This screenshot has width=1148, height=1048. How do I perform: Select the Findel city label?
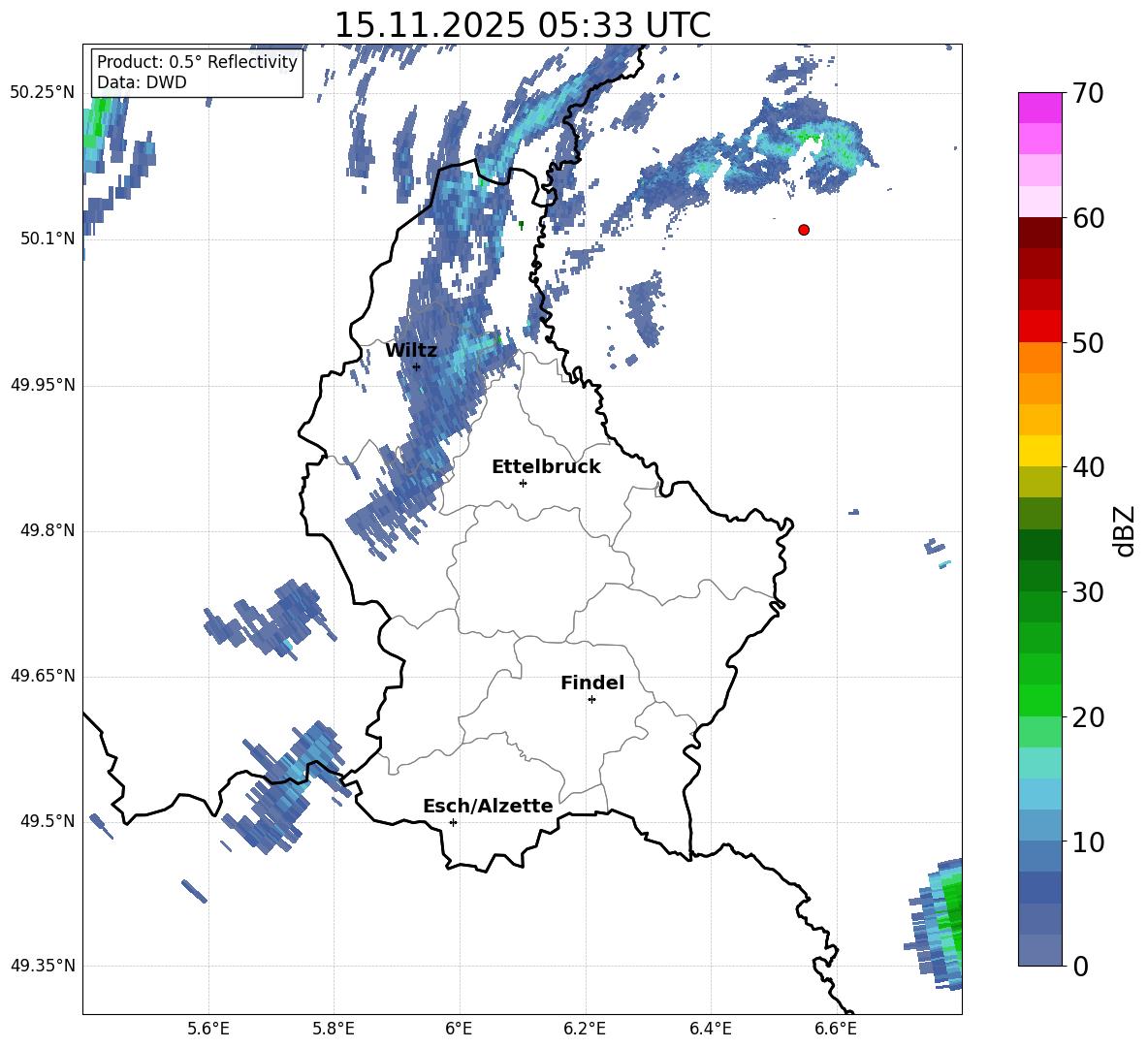[x=592, y=683]
